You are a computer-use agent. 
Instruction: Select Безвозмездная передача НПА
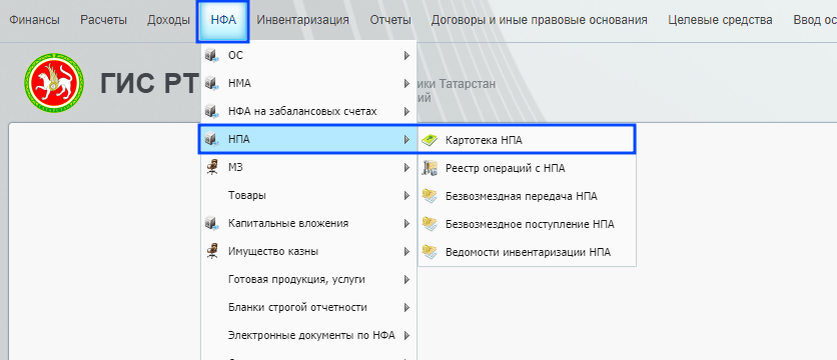click(527, 196)
